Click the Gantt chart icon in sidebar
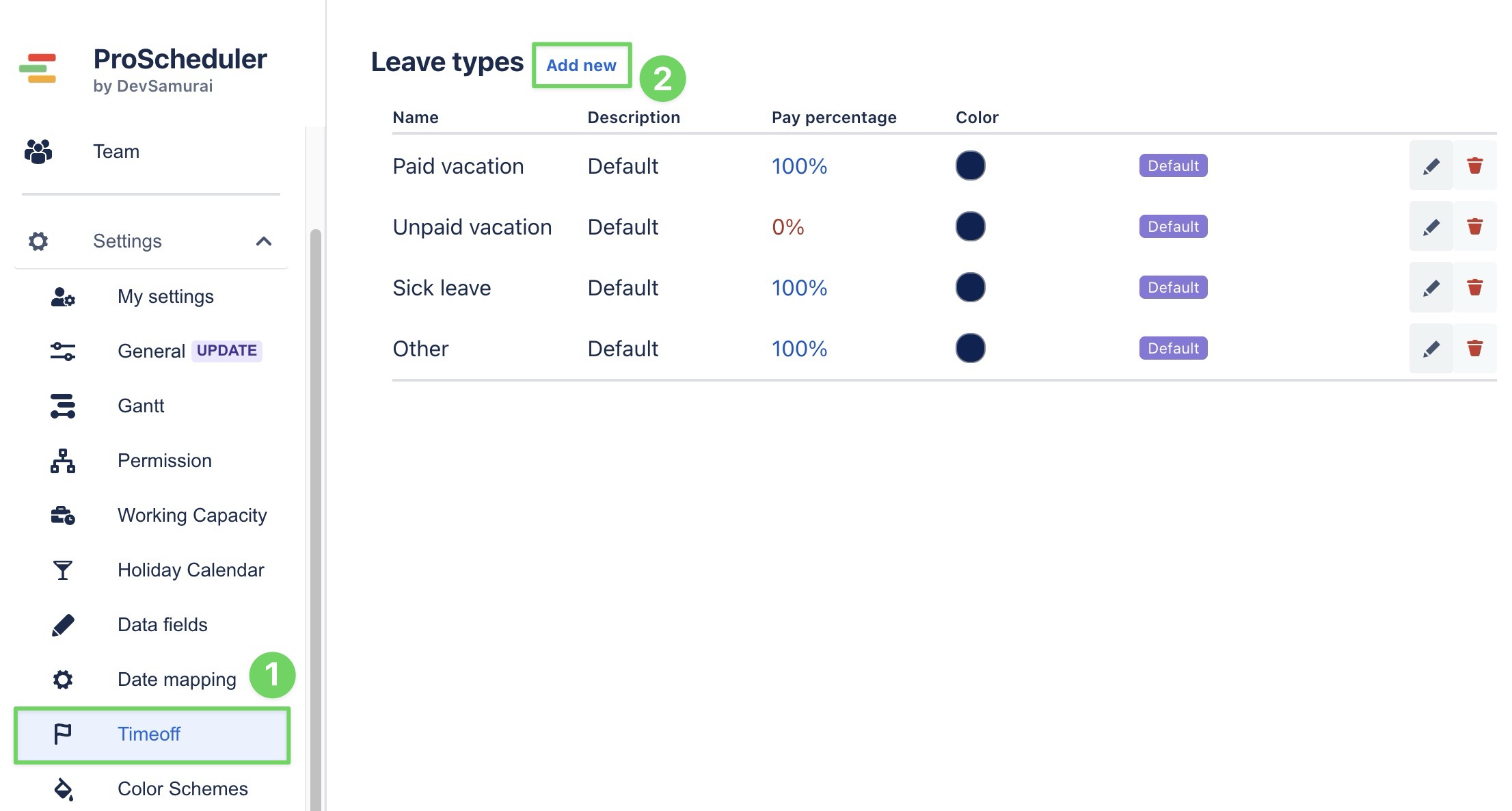The width and height of the screenshot is (1512, 811). (x=63, y=405)
